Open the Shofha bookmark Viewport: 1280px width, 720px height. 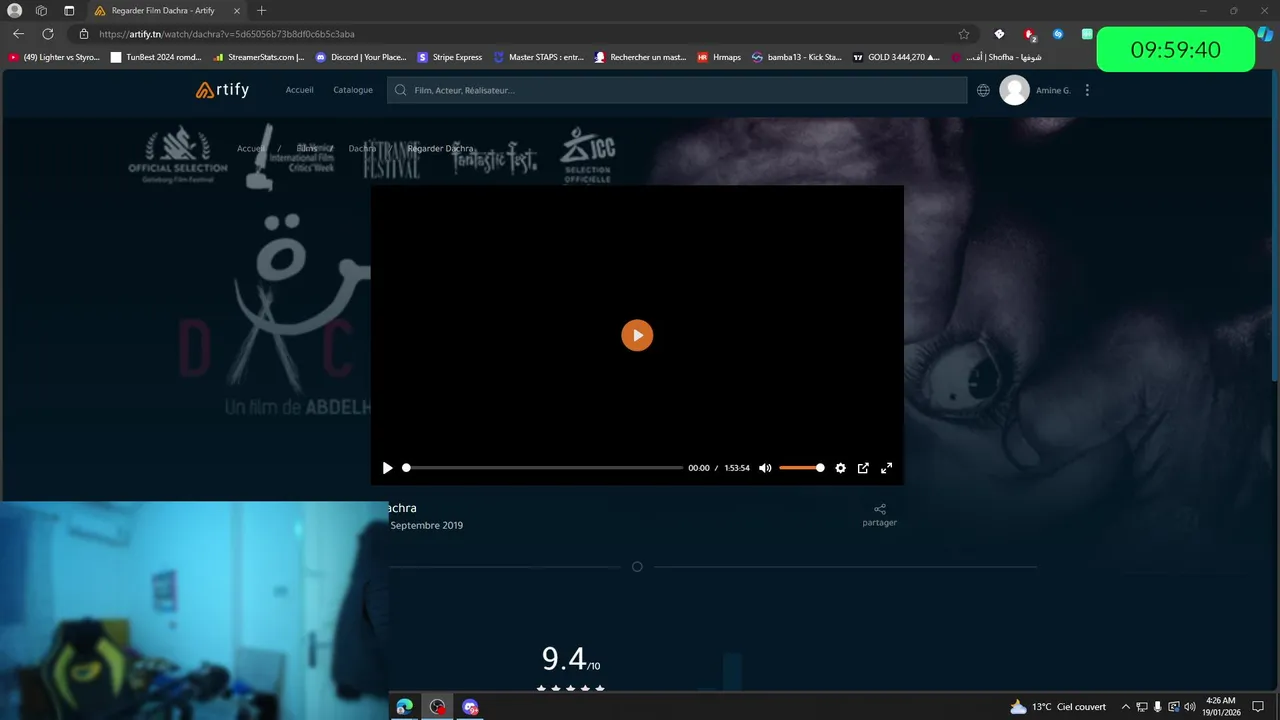996,57
